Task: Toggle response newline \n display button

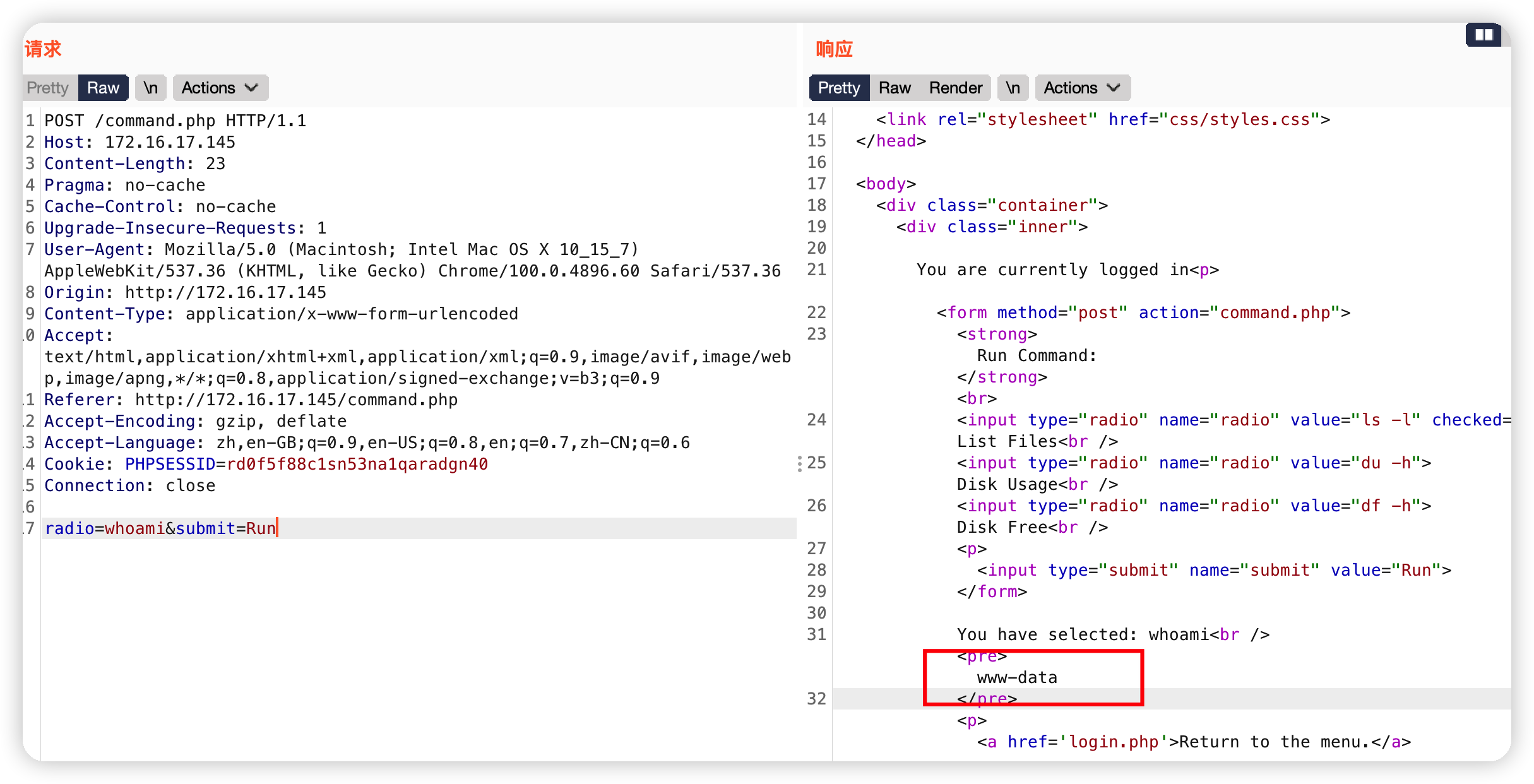Action: pos(1013,88)
